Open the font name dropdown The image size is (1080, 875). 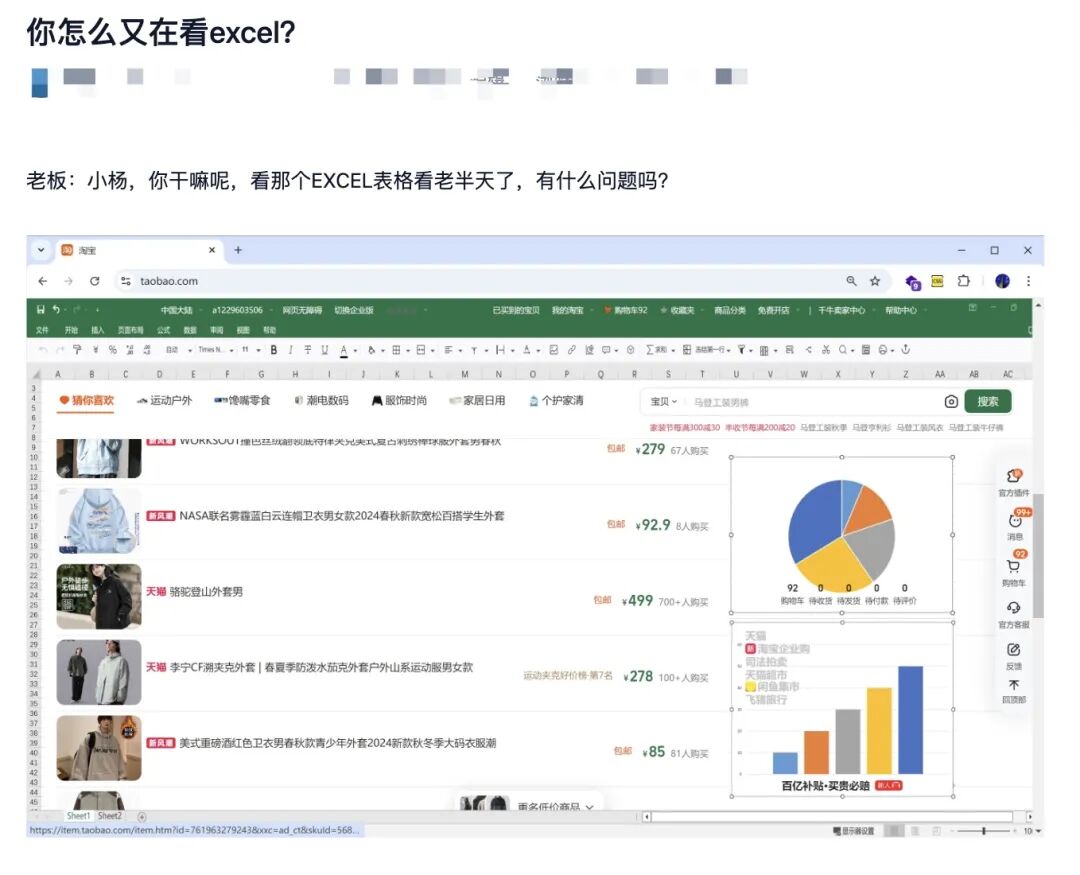tap(232, 350)
